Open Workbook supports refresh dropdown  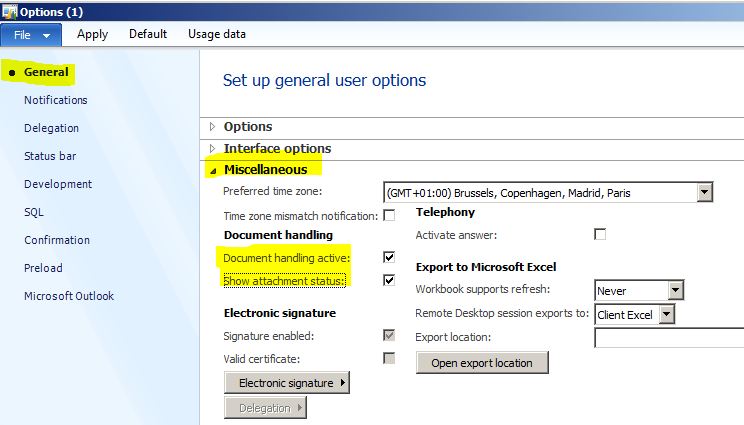pyautogui.click(x=676, y=291)
